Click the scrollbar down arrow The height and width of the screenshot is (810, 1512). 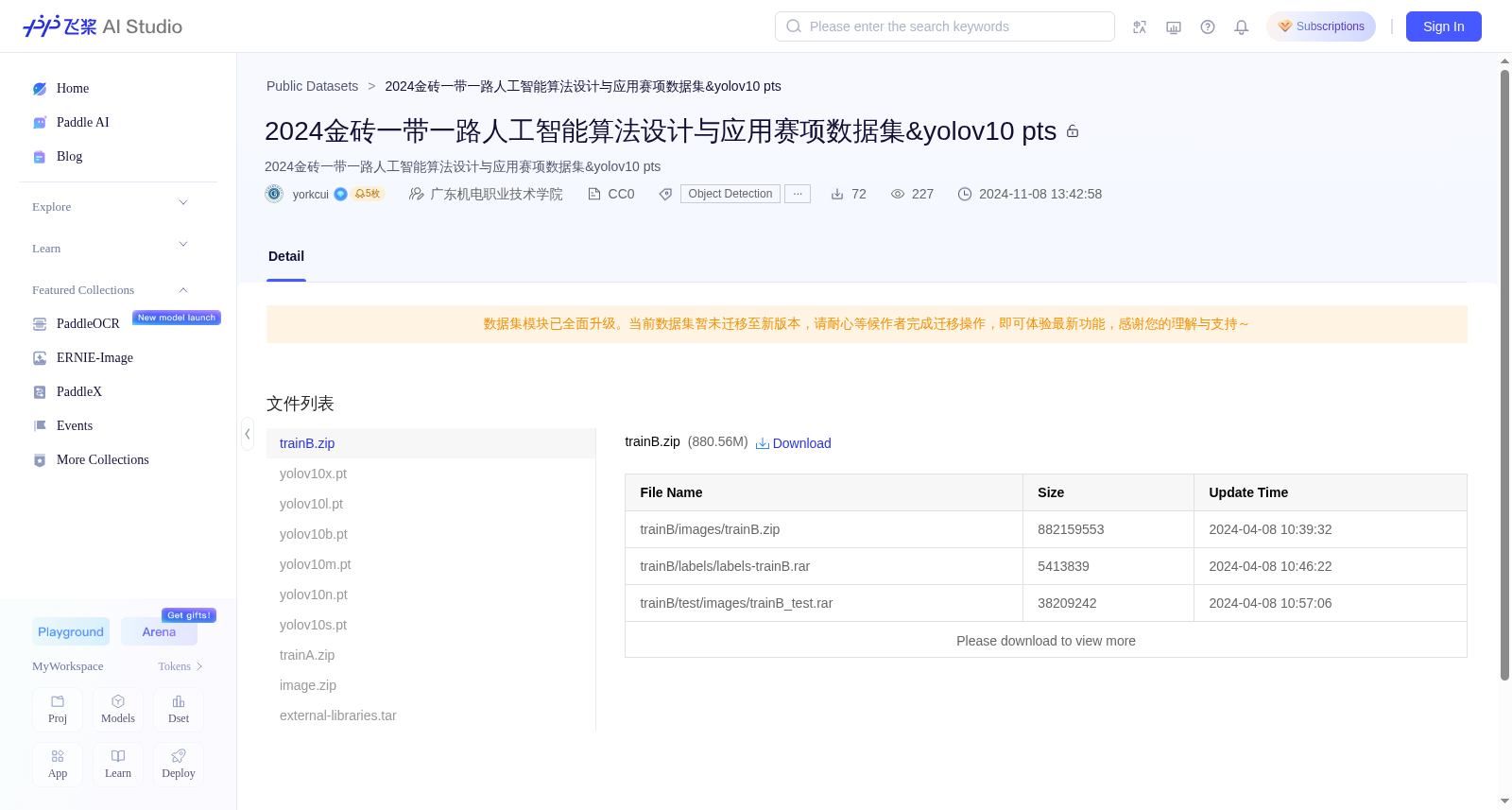coord(1504,801)
